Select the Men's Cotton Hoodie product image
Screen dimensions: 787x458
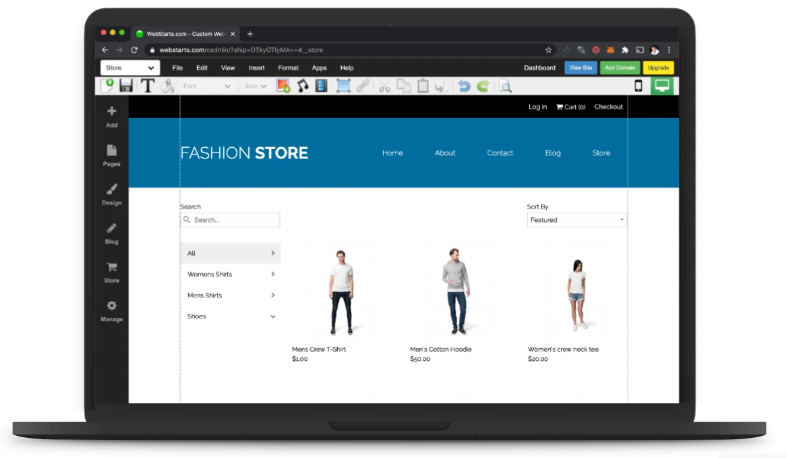(x=456, y=291)
